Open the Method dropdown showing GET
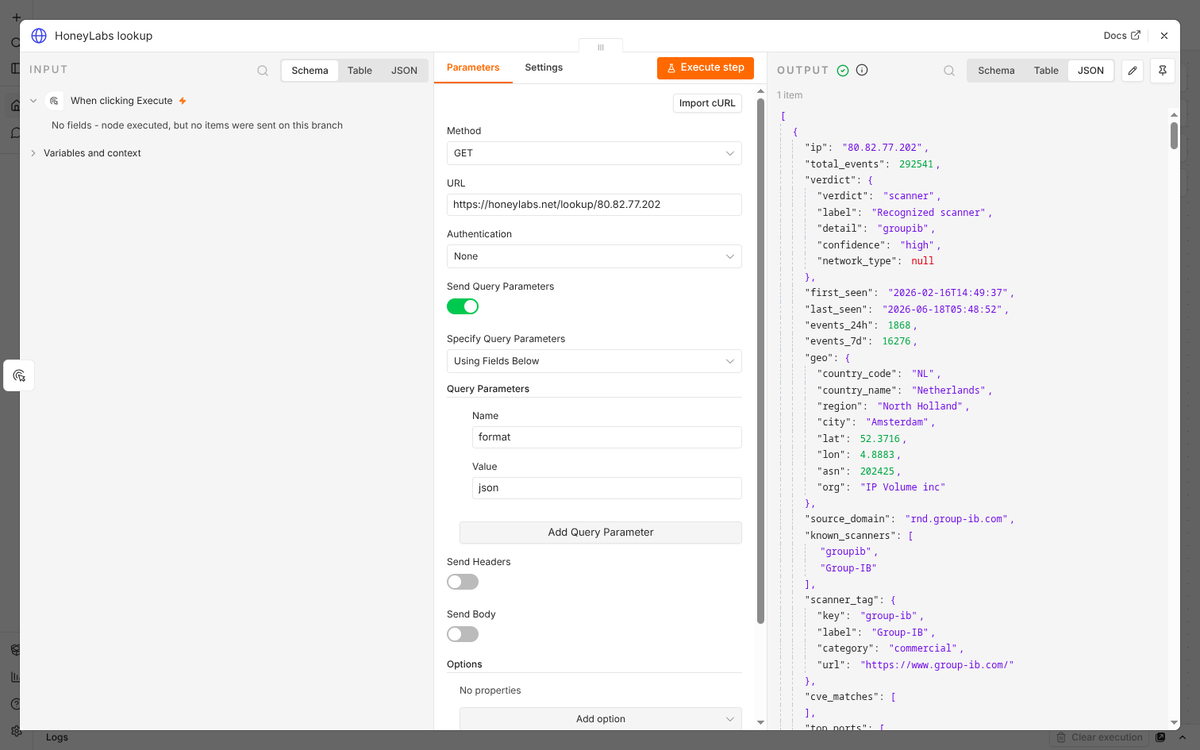Viewport: 1200px width, 750px height. click(594, 153)
